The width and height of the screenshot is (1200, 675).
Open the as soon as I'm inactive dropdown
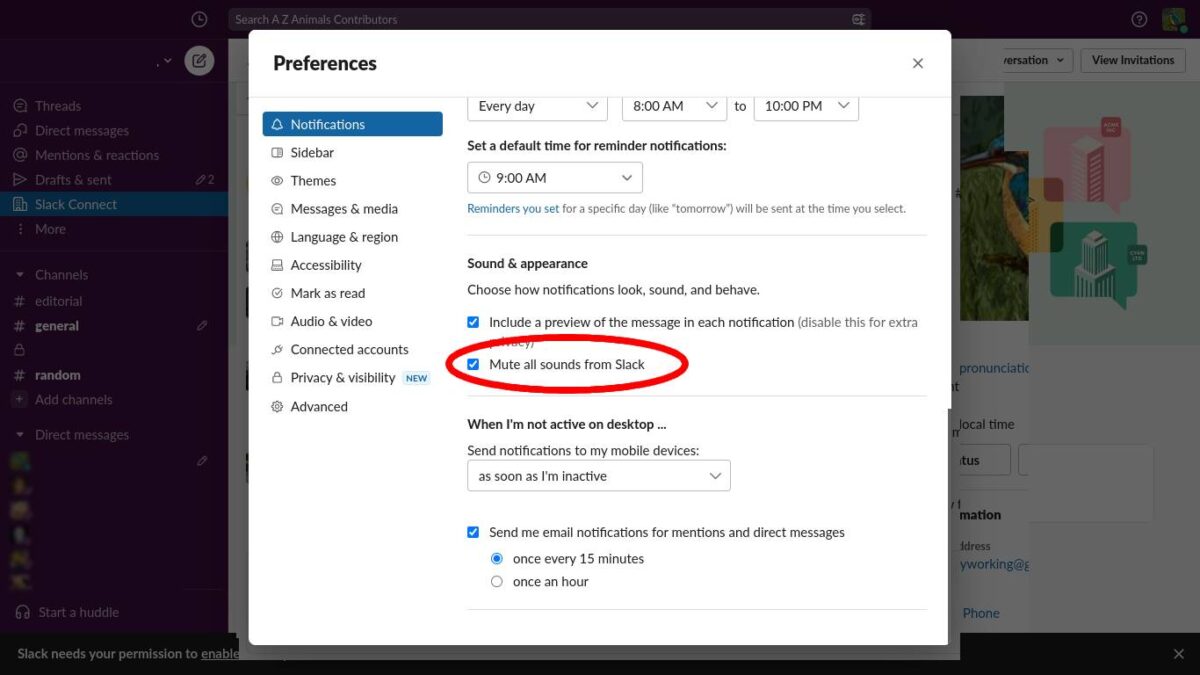tap(599, 476)
